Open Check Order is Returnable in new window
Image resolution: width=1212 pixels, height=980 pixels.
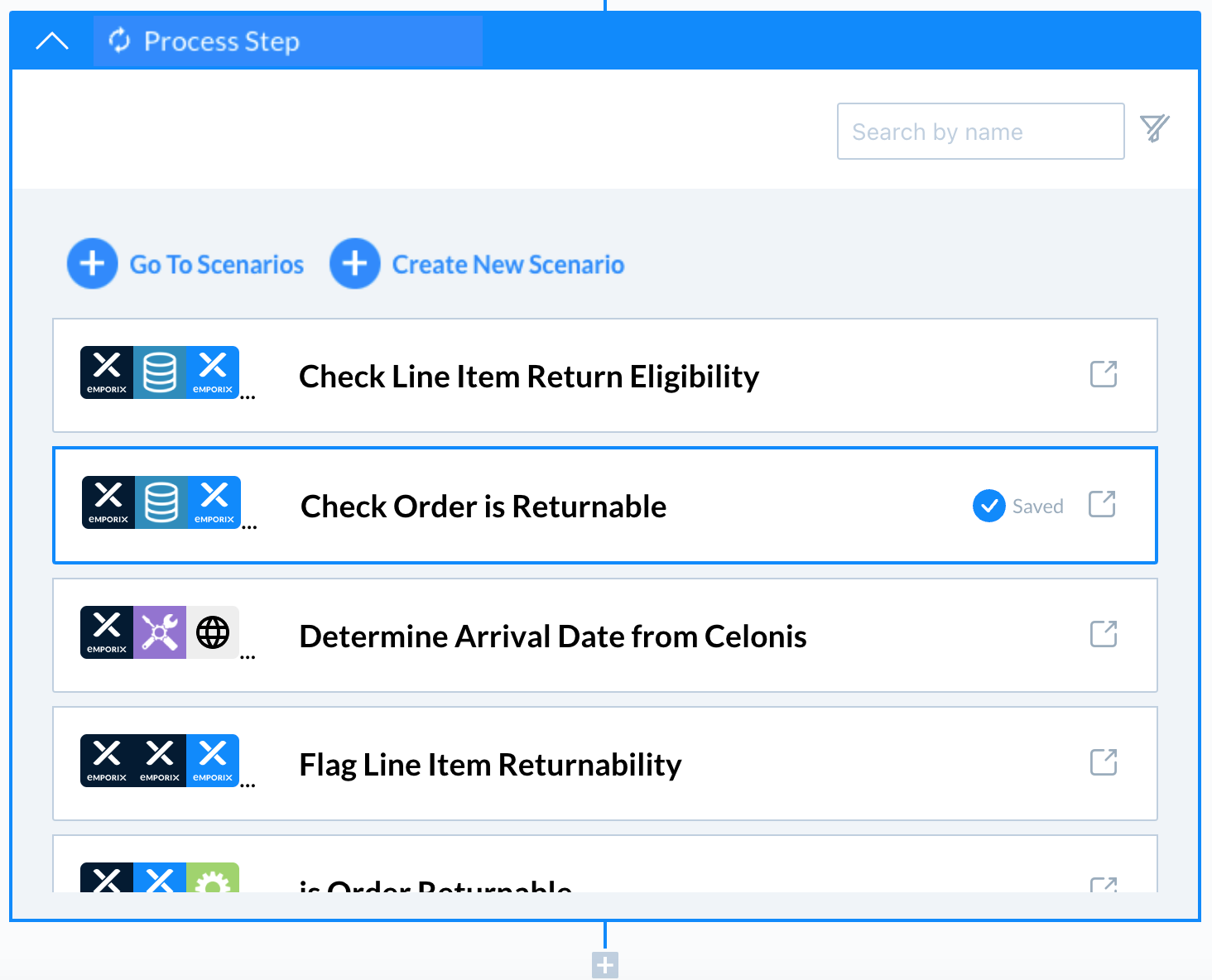click(1102, 504)
